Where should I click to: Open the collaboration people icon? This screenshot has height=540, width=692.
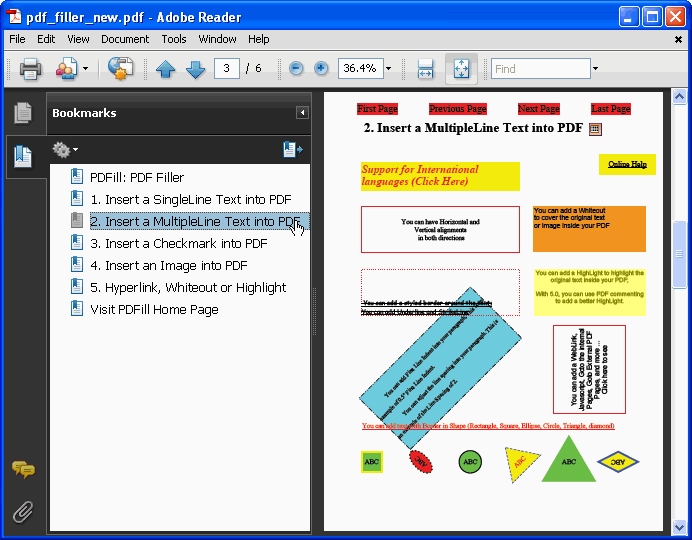pyautogui.click(x=67, y=69)
